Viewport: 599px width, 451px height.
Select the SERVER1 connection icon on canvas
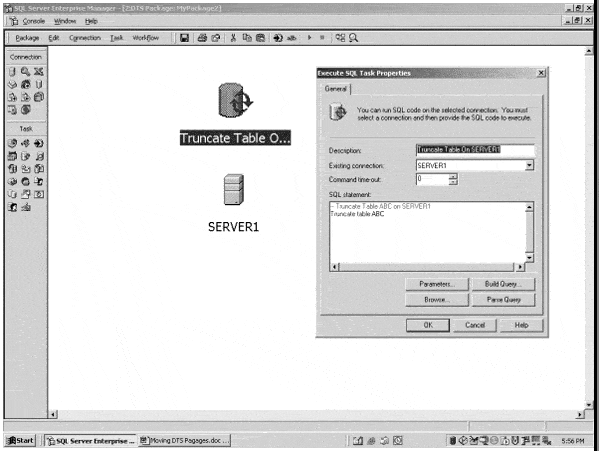[233, 190]
